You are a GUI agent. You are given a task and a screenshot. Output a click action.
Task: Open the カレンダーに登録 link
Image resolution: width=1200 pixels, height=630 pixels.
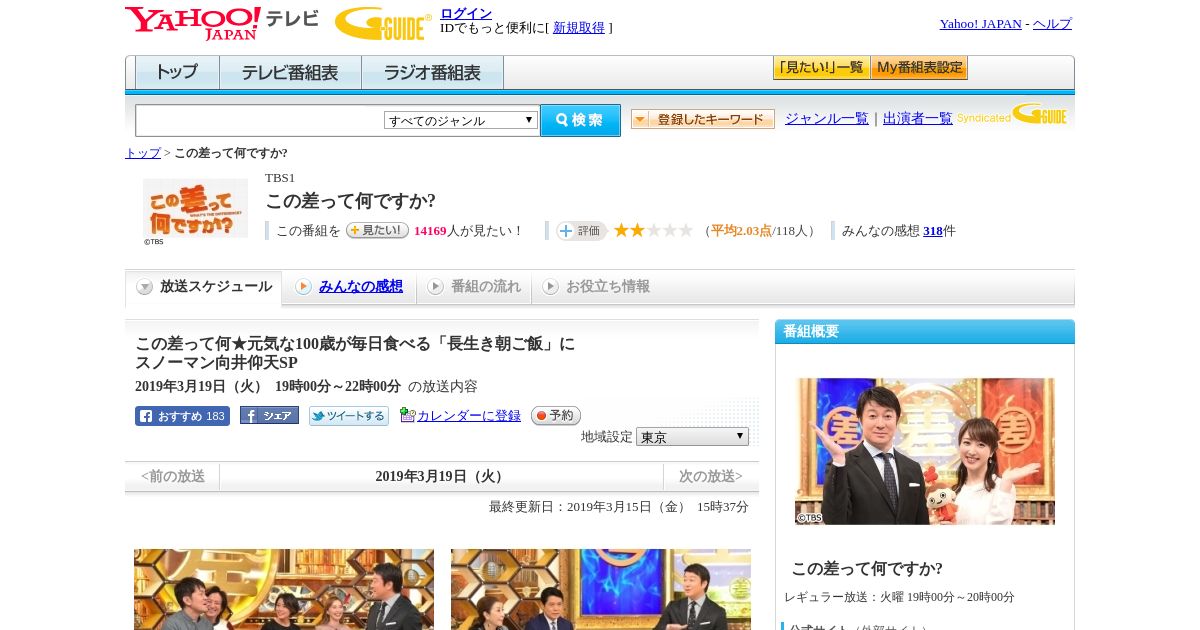point(469,416)
